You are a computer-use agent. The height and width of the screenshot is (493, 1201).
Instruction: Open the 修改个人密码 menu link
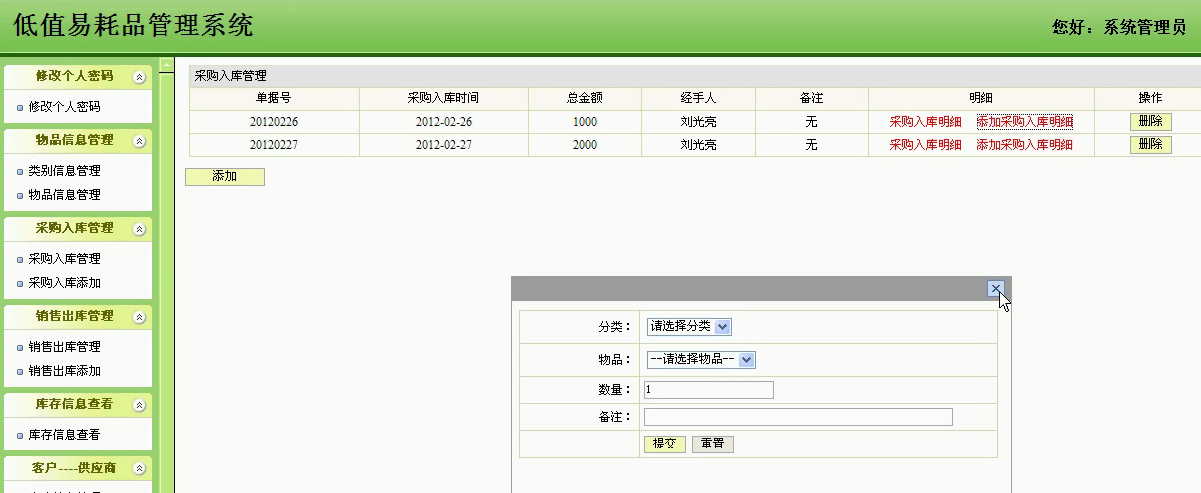[64, 106]
